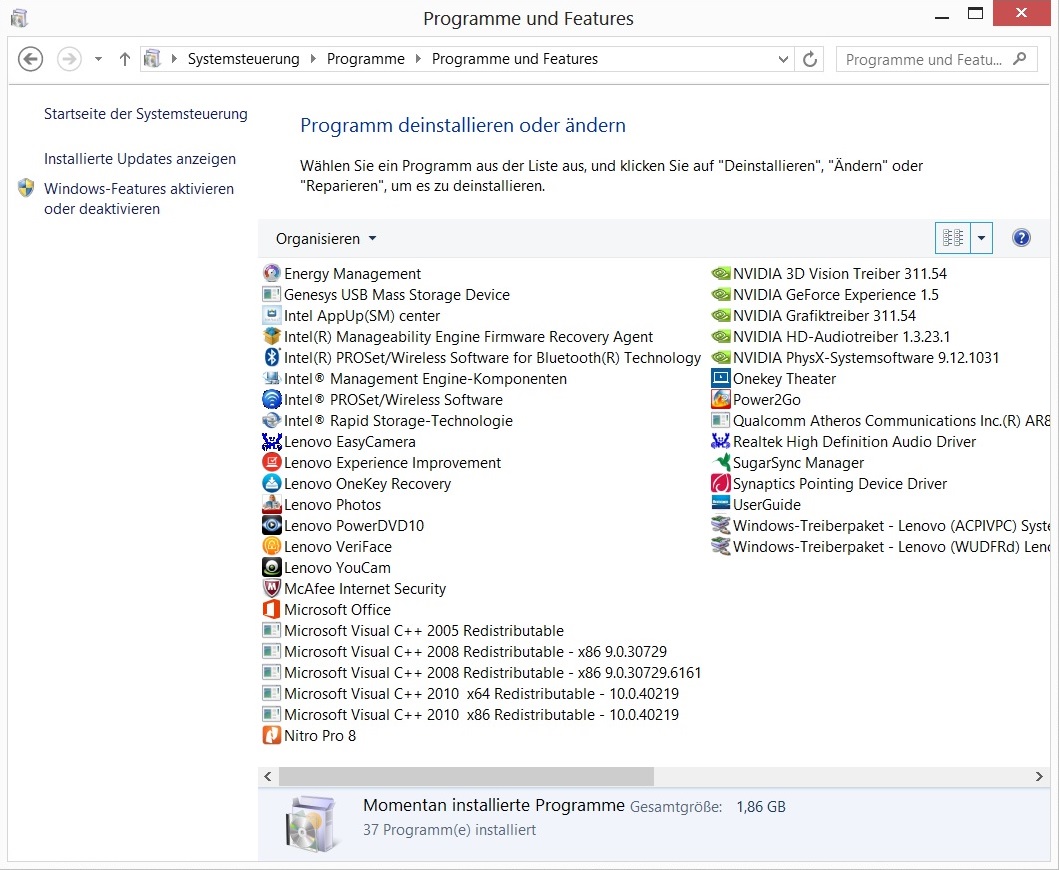The width and height of the screenshot is (1059, 870).
Task: Select Windows-Treiberpaket Lenovo (ACPIVPC) entry
Action: (x=880, y=525)
